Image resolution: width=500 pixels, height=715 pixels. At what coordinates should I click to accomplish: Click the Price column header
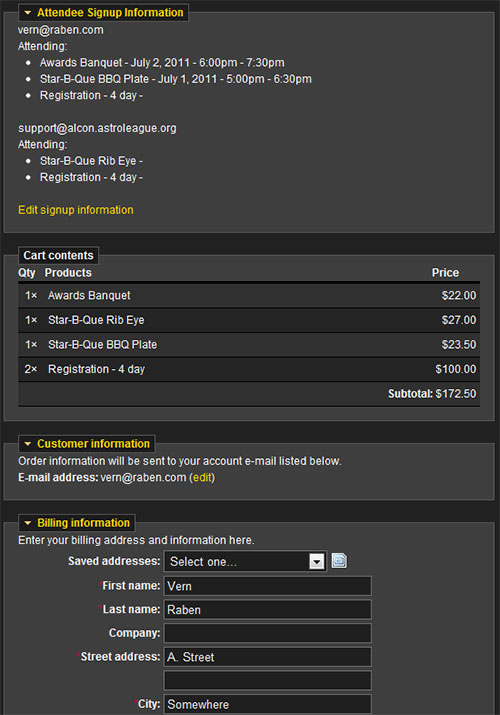(x=445, y=273)
